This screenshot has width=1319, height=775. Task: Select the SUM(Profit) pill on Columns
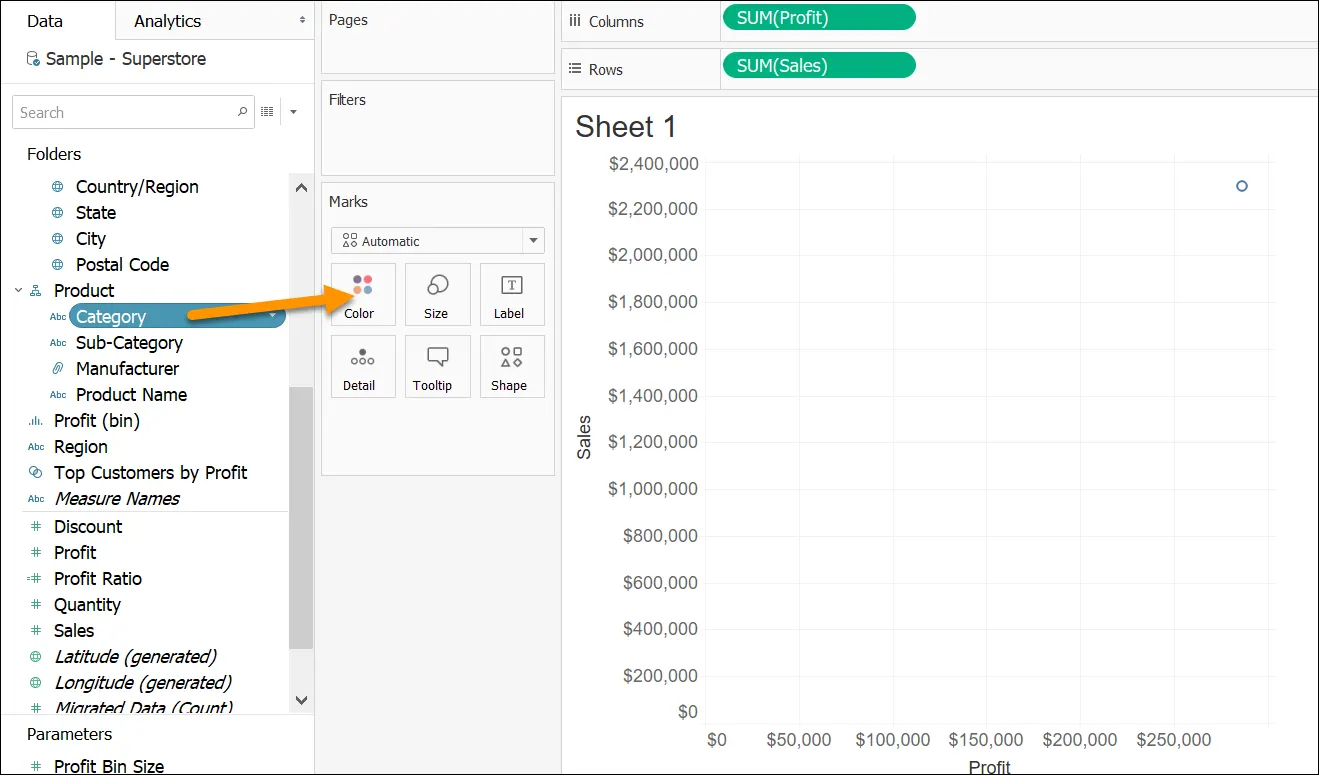click(x=818, y=17)
